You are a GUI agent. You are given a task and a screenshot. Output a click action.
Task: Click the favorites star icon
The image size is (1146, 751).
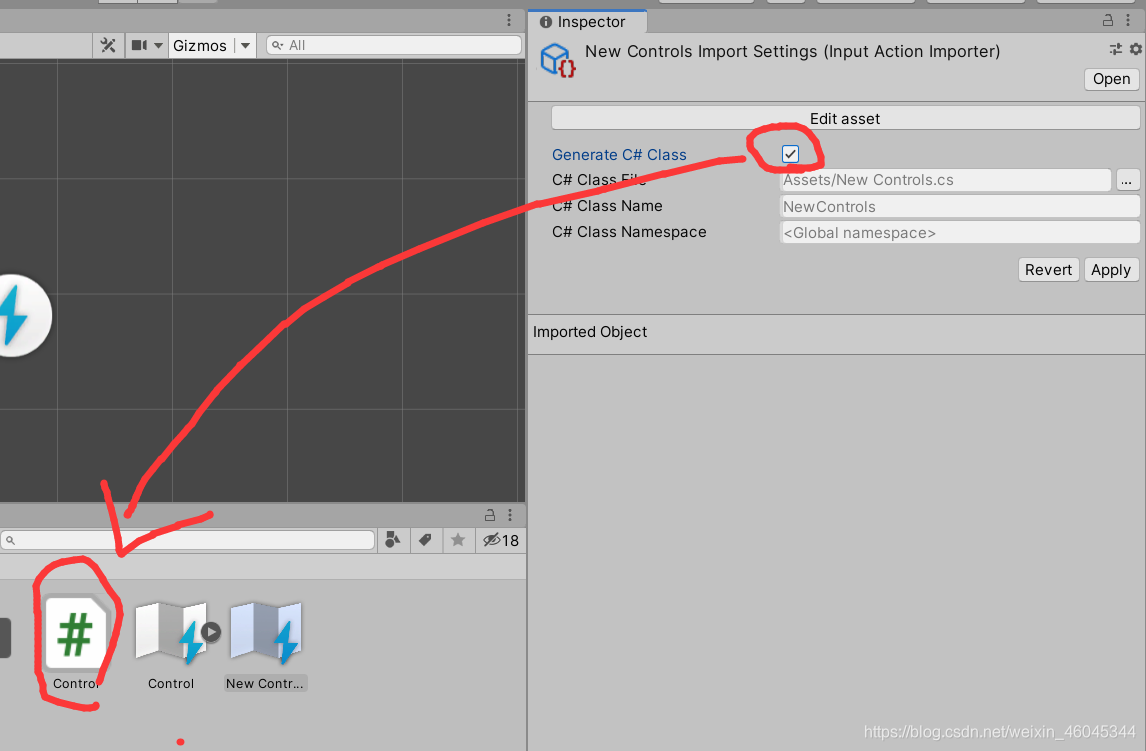458,540
